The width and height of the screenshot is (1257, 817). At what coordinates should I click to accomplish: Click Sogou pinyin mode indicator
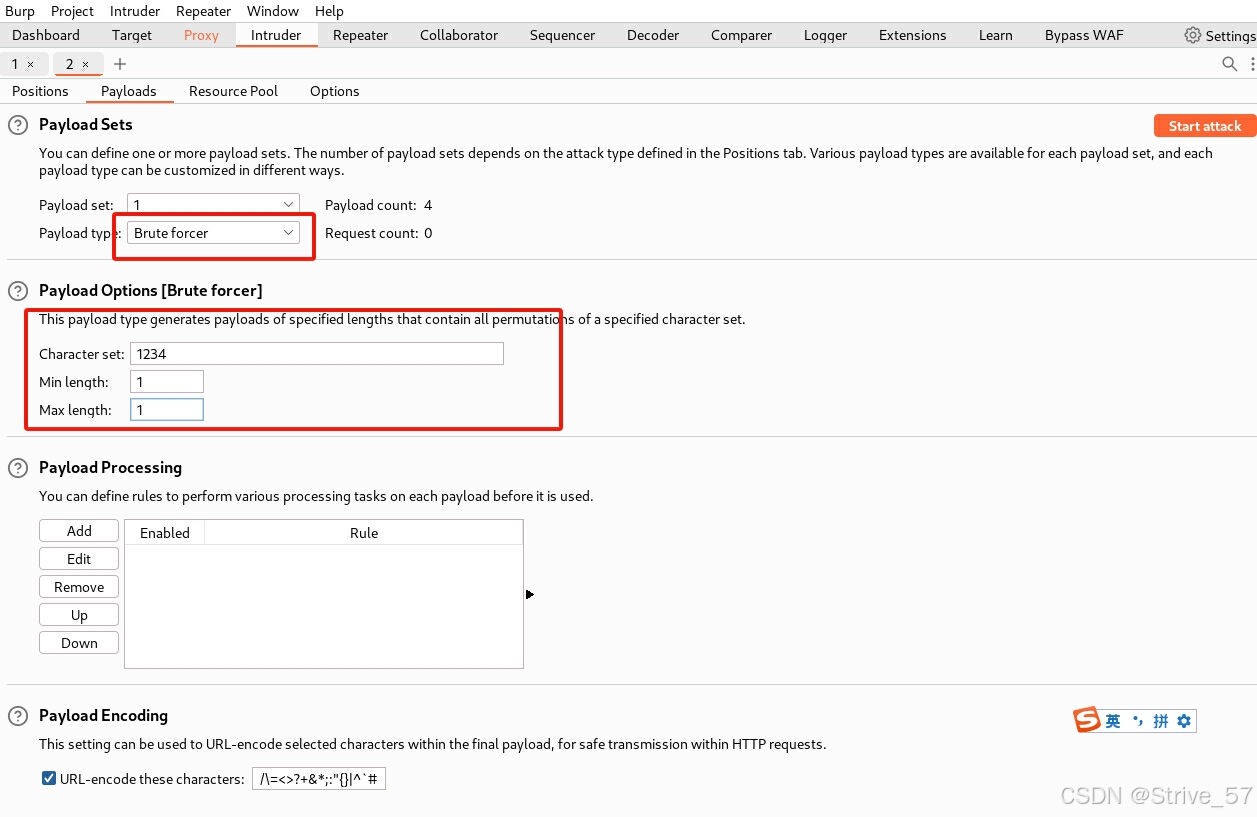point(1161,721)
